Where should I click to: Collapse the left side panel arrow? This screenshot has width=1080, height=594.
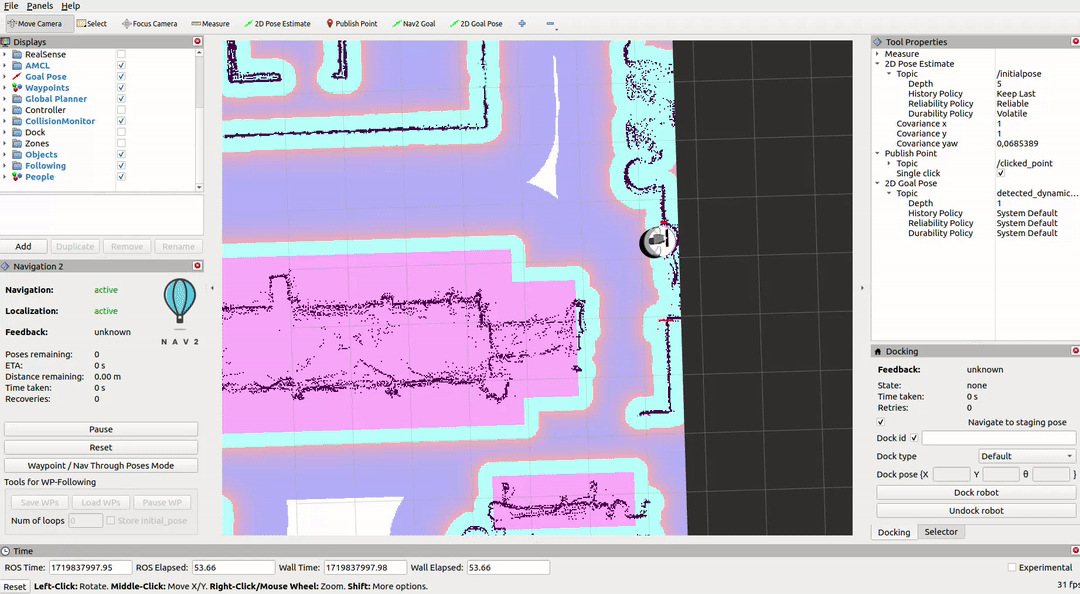coord(212,288)
